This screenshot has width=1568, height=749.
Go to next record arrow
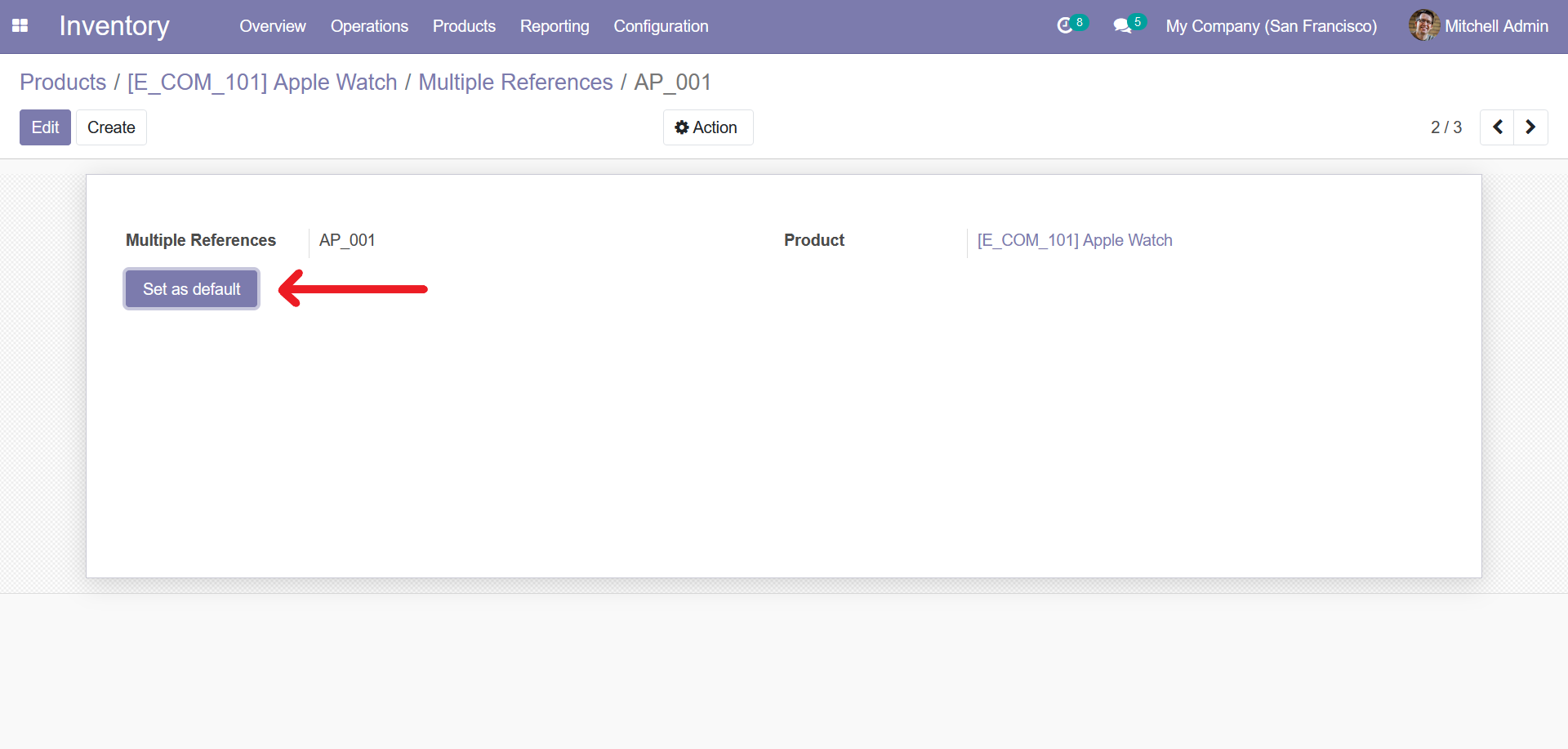(1531, 127)
